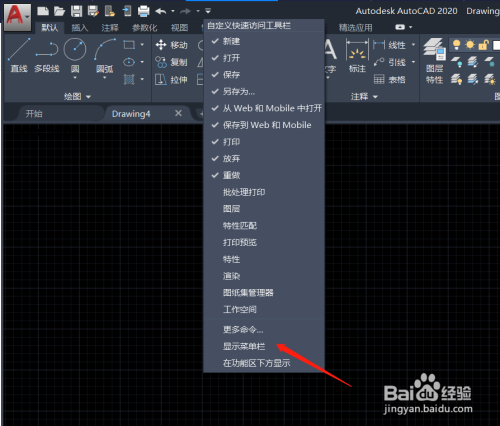Expand the 绘图 draw panel

pyautogui.click(x=77, y=97)
